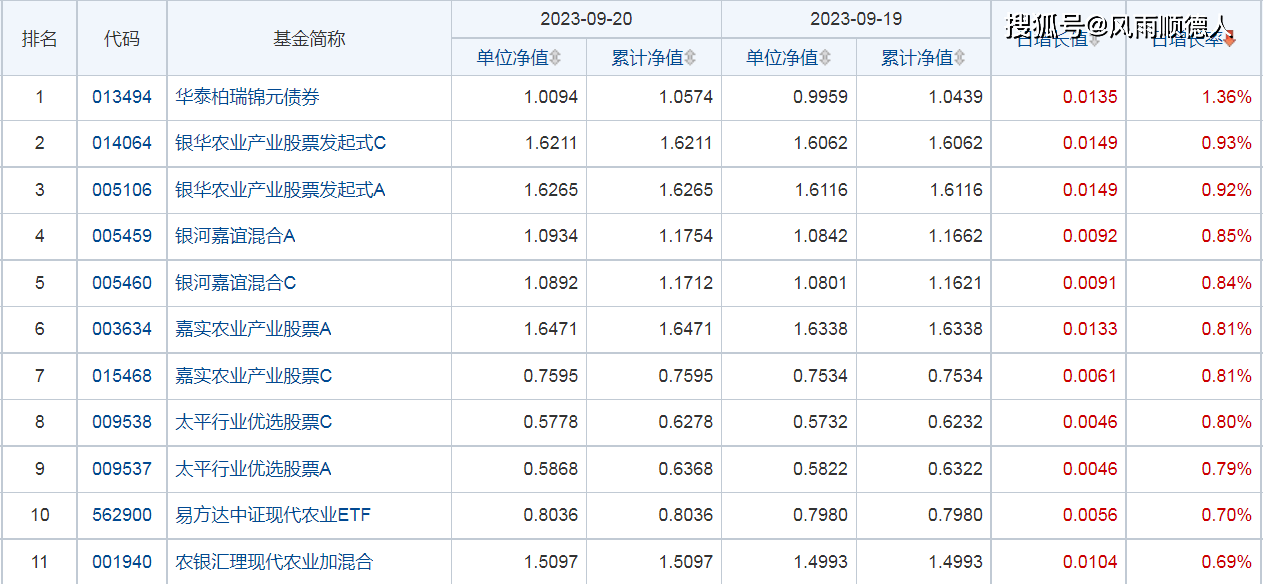Click fund code 005460
The image size is (1263, 584).
tap(122, 283)
